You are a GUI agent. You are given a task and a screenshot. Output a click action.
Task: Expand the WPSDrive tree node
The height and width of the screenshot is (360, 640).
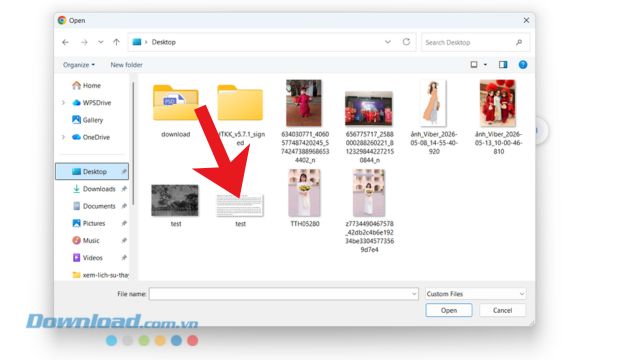click(63, 102)
